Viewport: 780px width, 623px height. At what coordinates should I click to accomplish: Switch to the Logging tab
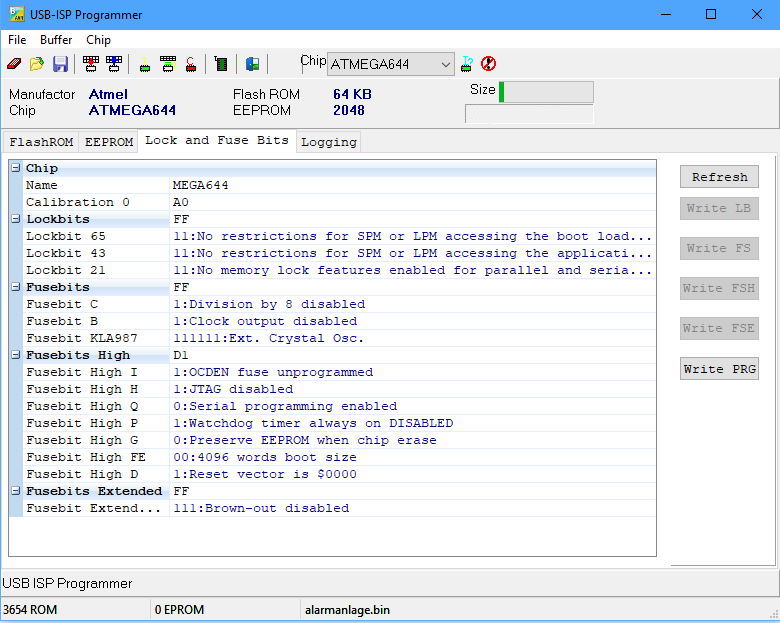(329, 142)
